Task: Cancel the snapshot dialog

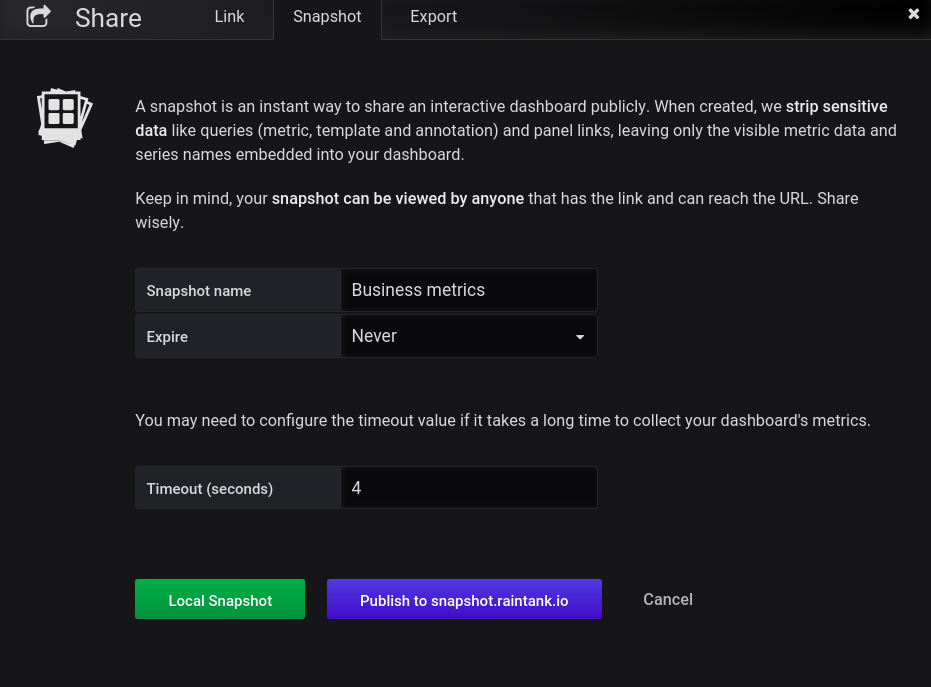Action: pyautogui.click(x=668, y=599)
